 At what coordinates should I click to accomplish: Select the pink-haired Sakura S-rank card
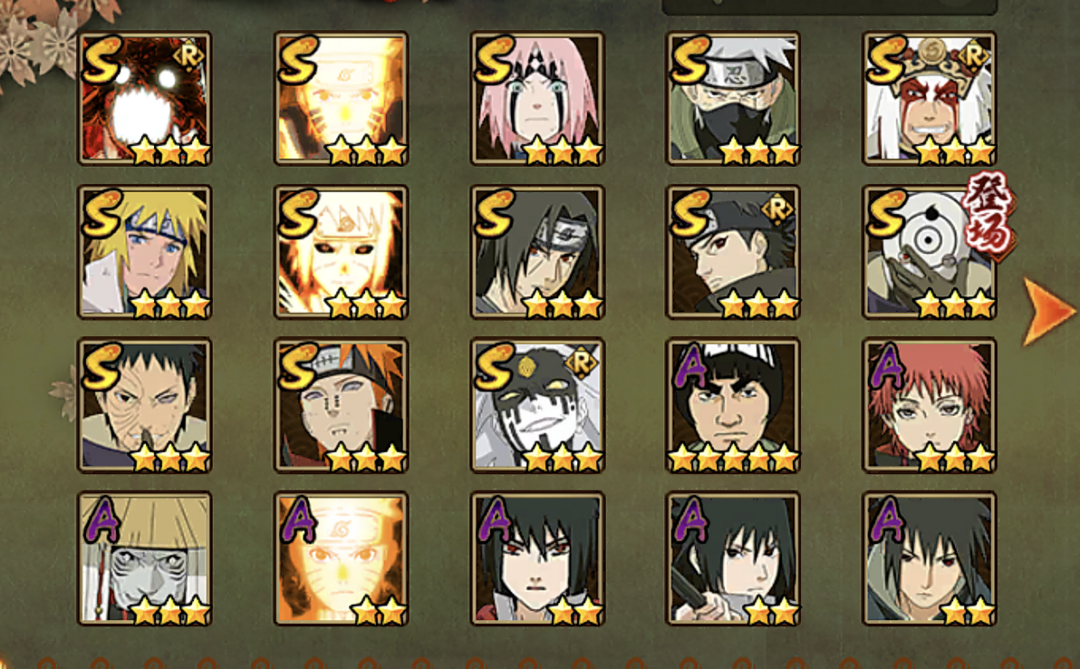[537, 99]
